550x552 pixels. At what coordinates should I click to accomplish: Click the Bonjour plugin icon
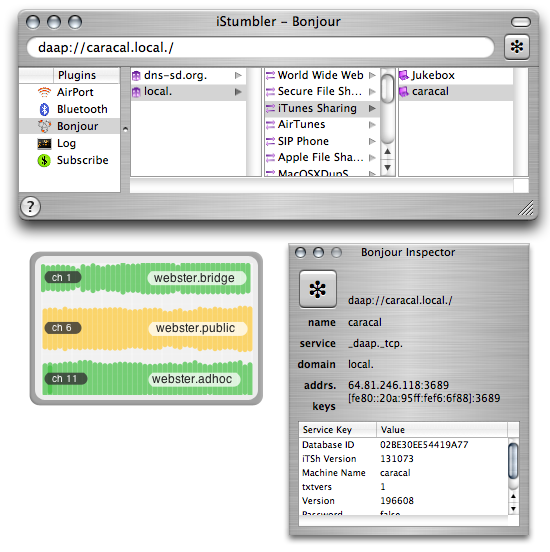point(44,126)
